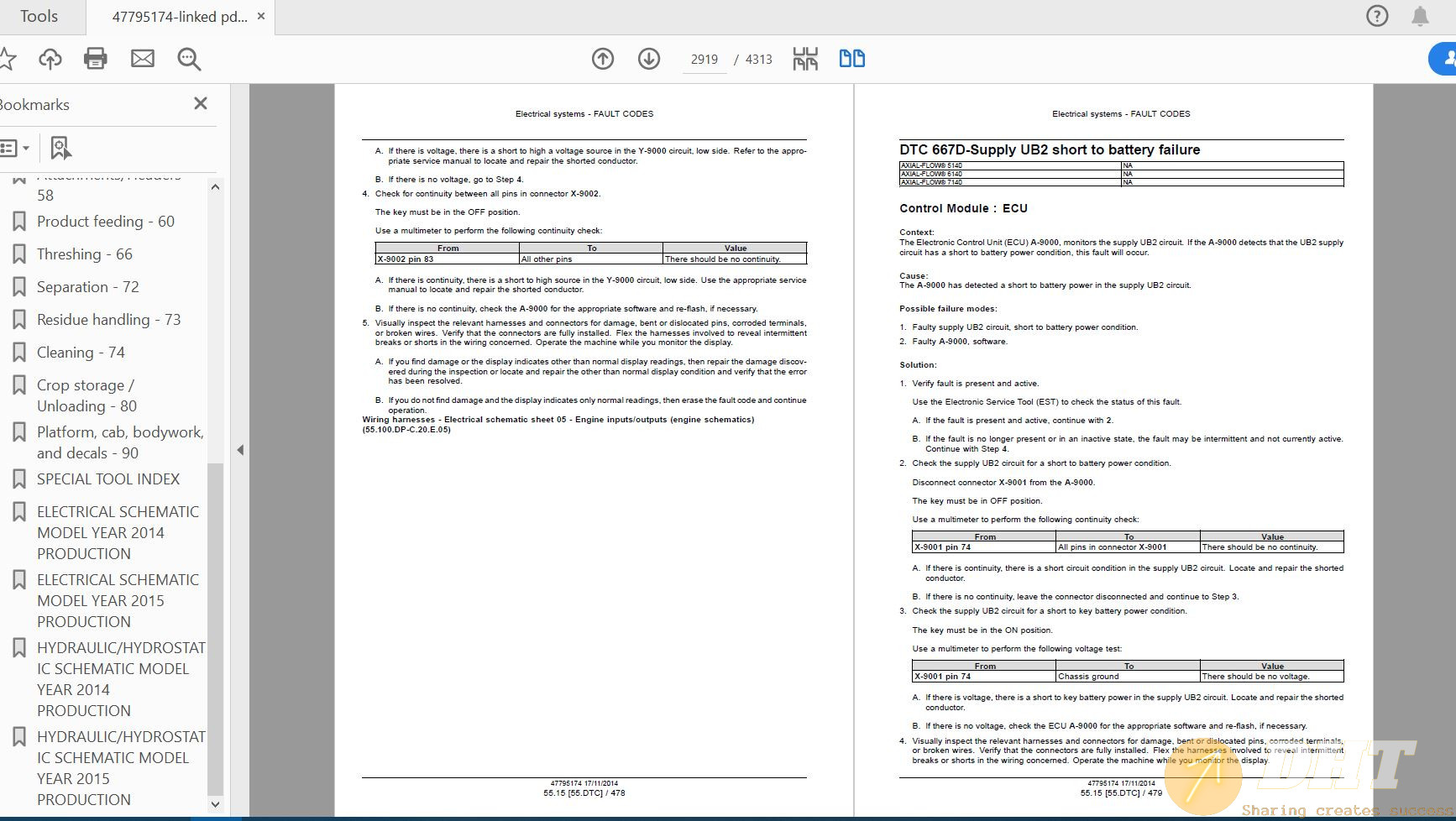Switch to the 47795174-linked pdf tab
Screen dimensions: 1456x821
[x=179, y=17]
